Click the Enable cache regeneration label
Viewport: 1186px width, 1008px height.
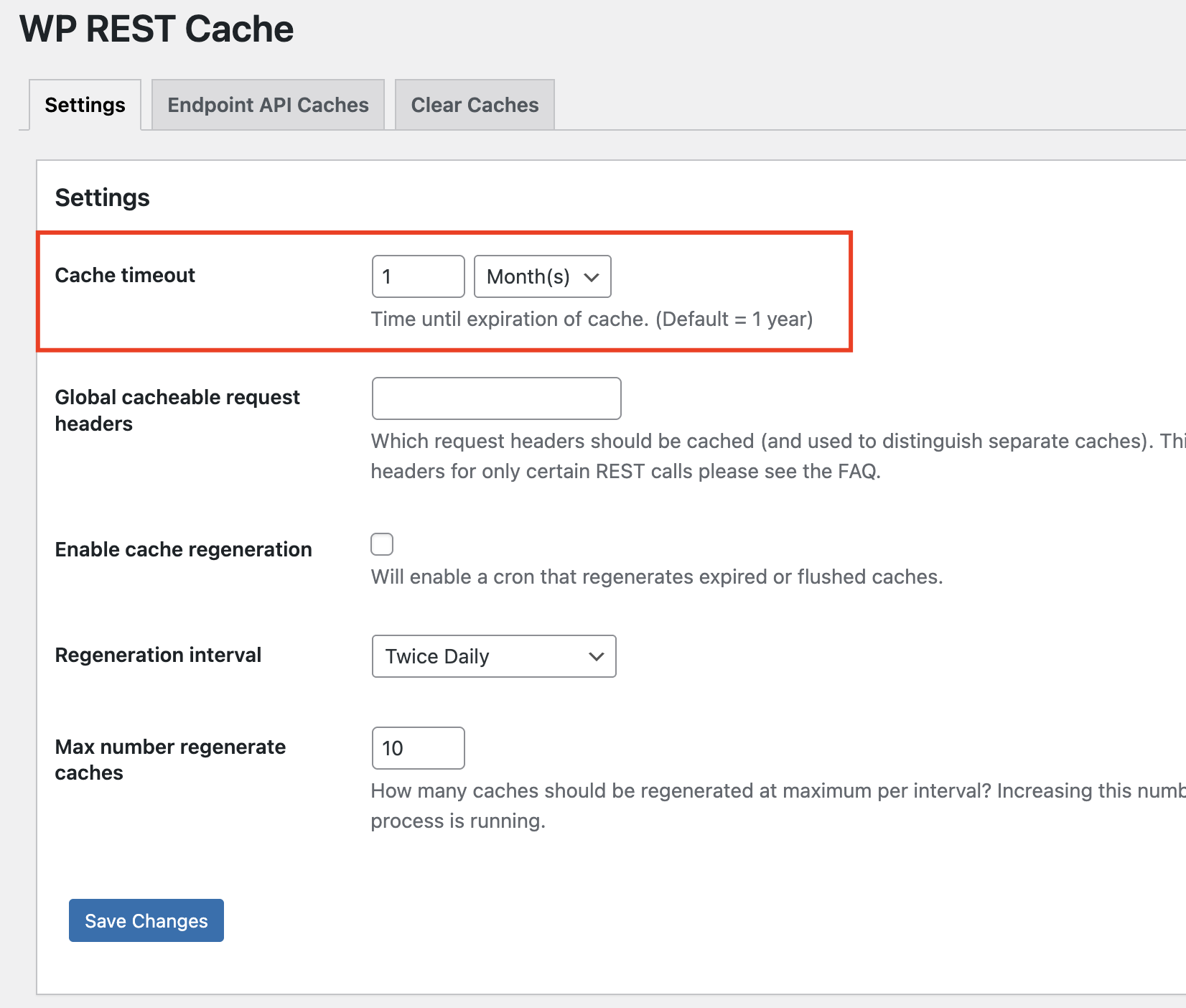pos(183,549)
